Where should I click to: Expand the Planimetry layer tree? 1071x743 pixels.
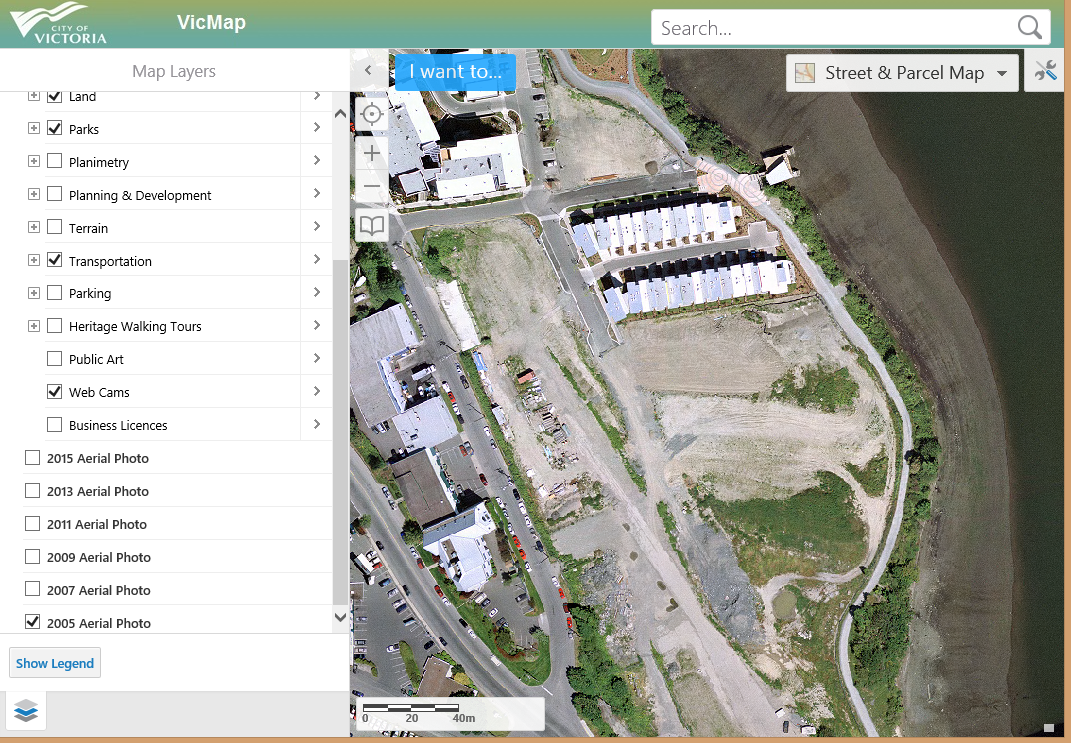pyautogui.click(x=33, y=161)
